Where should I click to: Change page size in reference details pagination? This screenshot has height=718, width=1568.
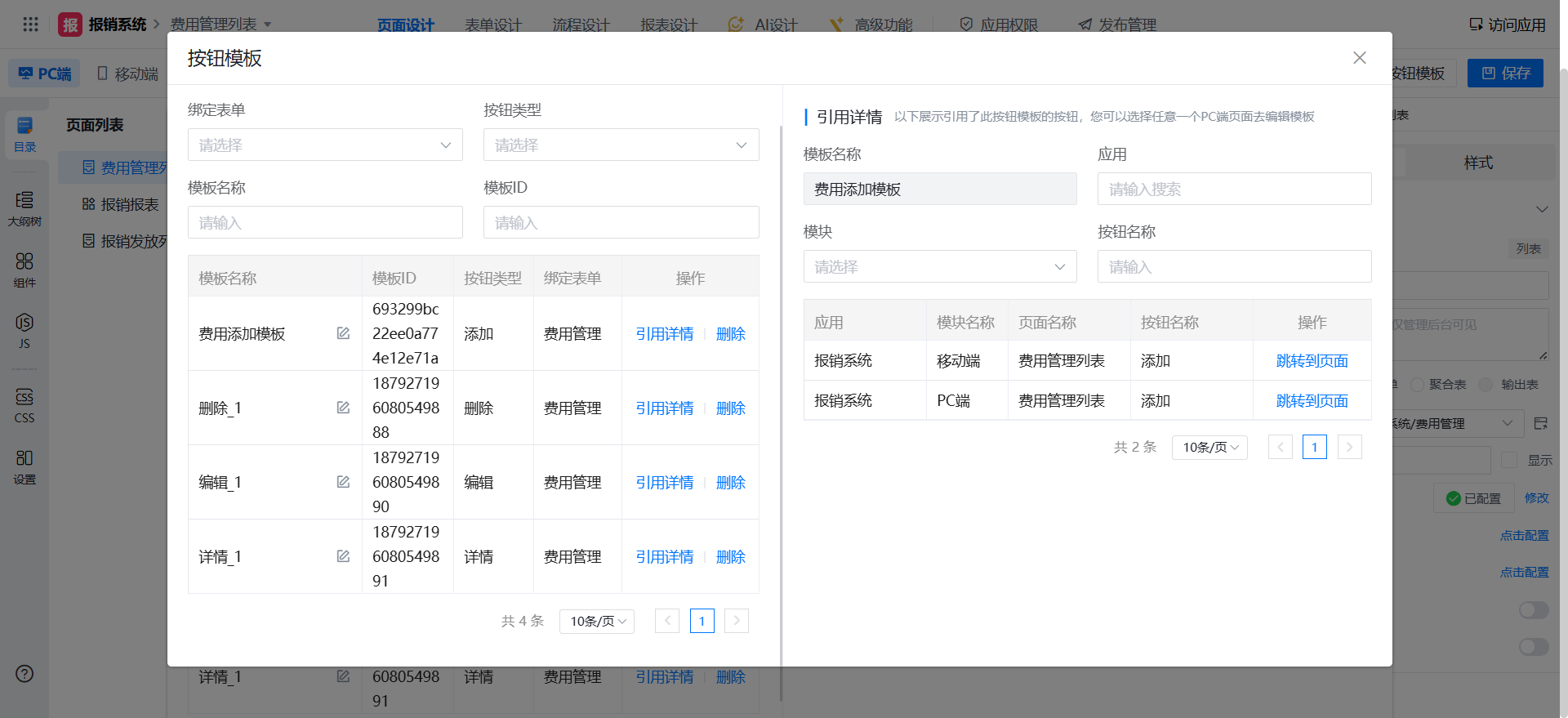tap(1209, 448)
